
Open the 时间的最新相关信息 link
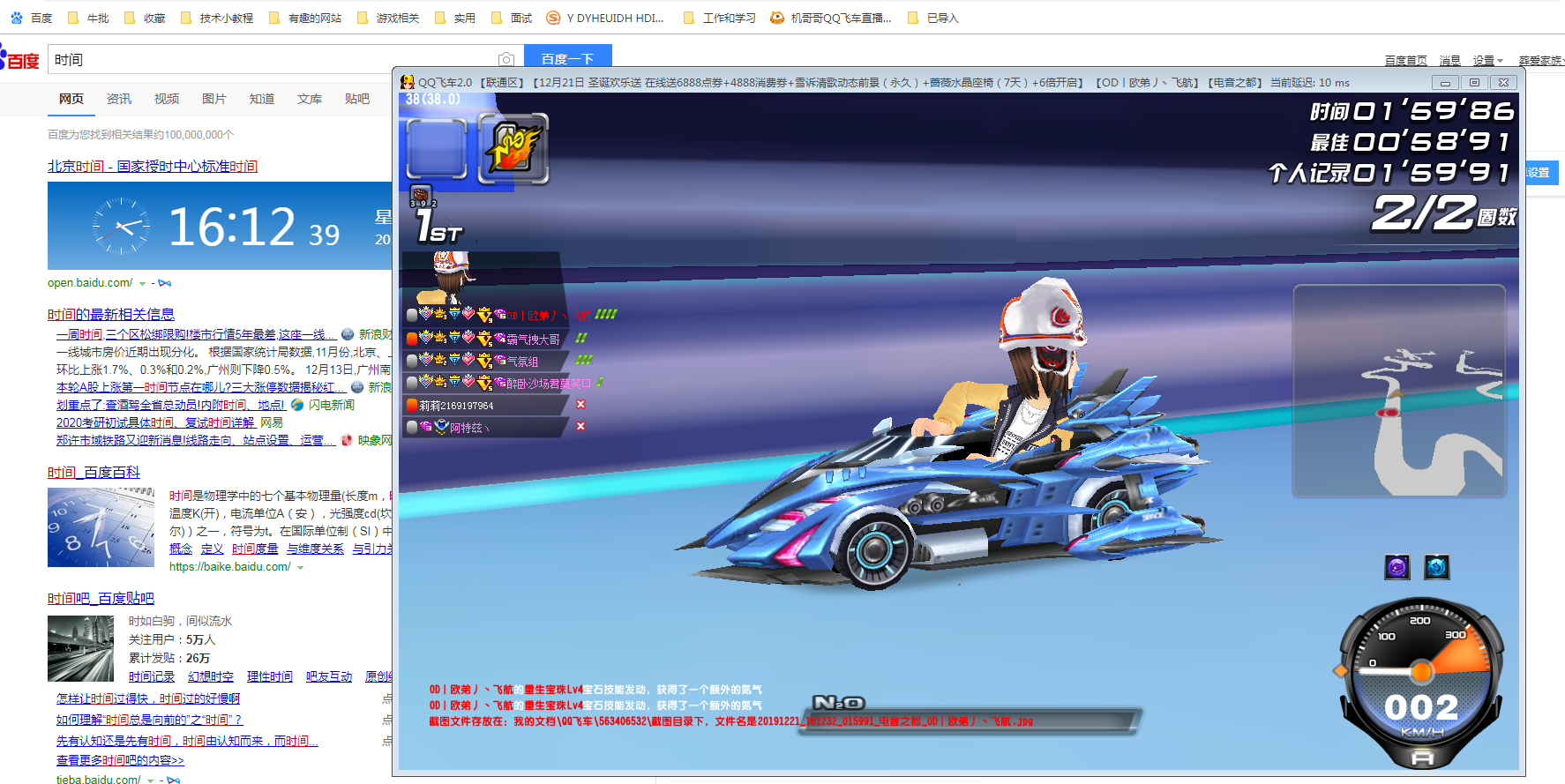pos(111,314)
